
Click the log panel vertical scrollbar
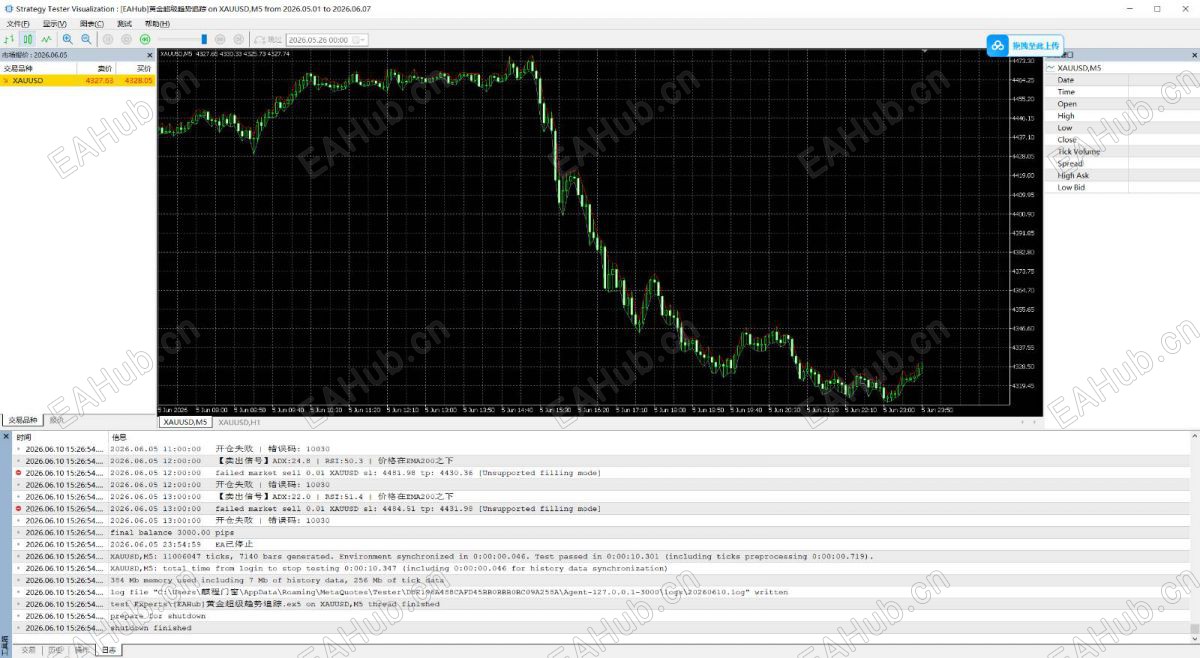pos(1193,536)
